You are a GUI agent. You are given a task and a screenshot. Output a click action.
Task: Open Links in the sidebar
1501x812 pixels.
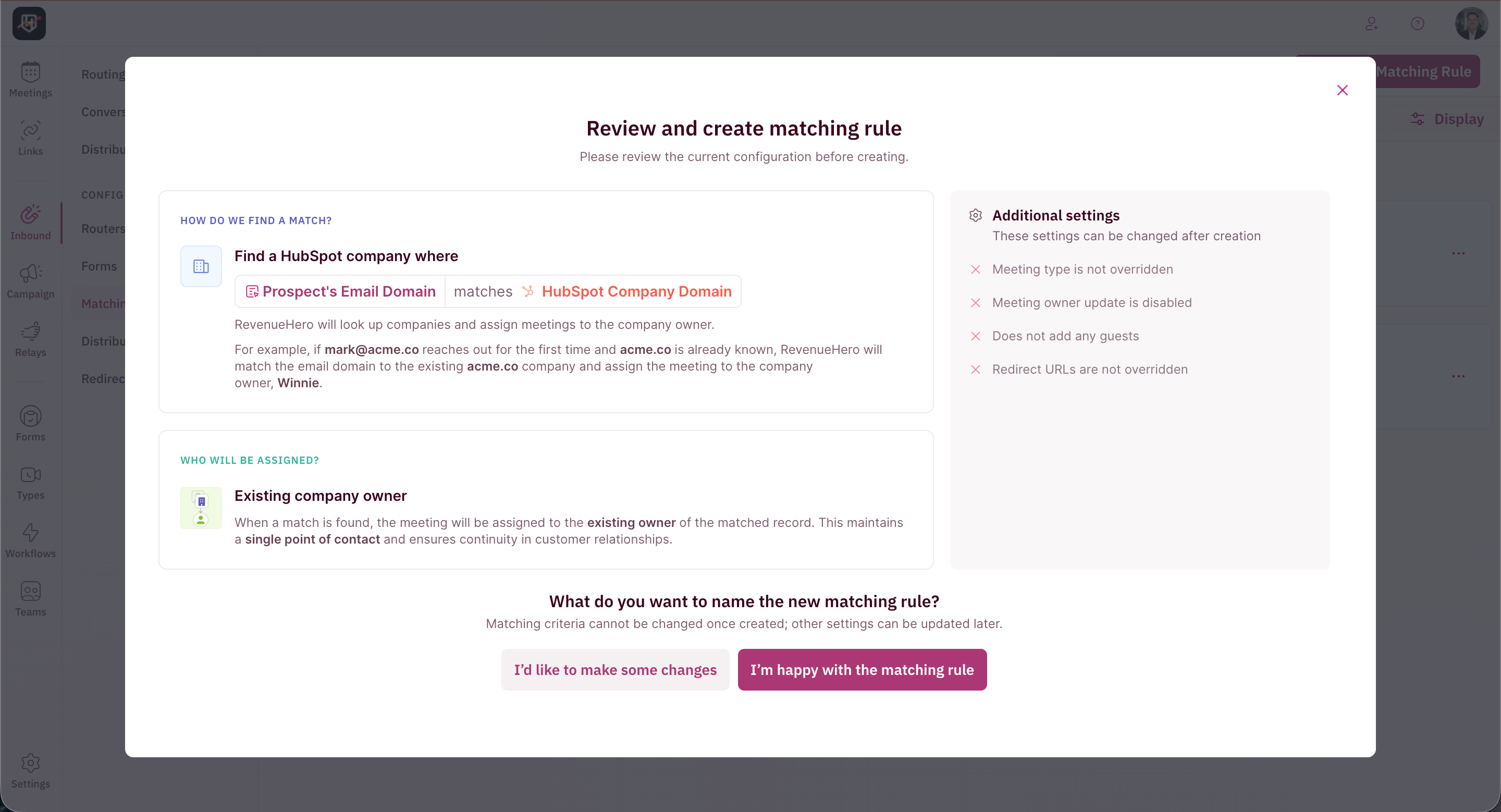click(x=30, y=138)
